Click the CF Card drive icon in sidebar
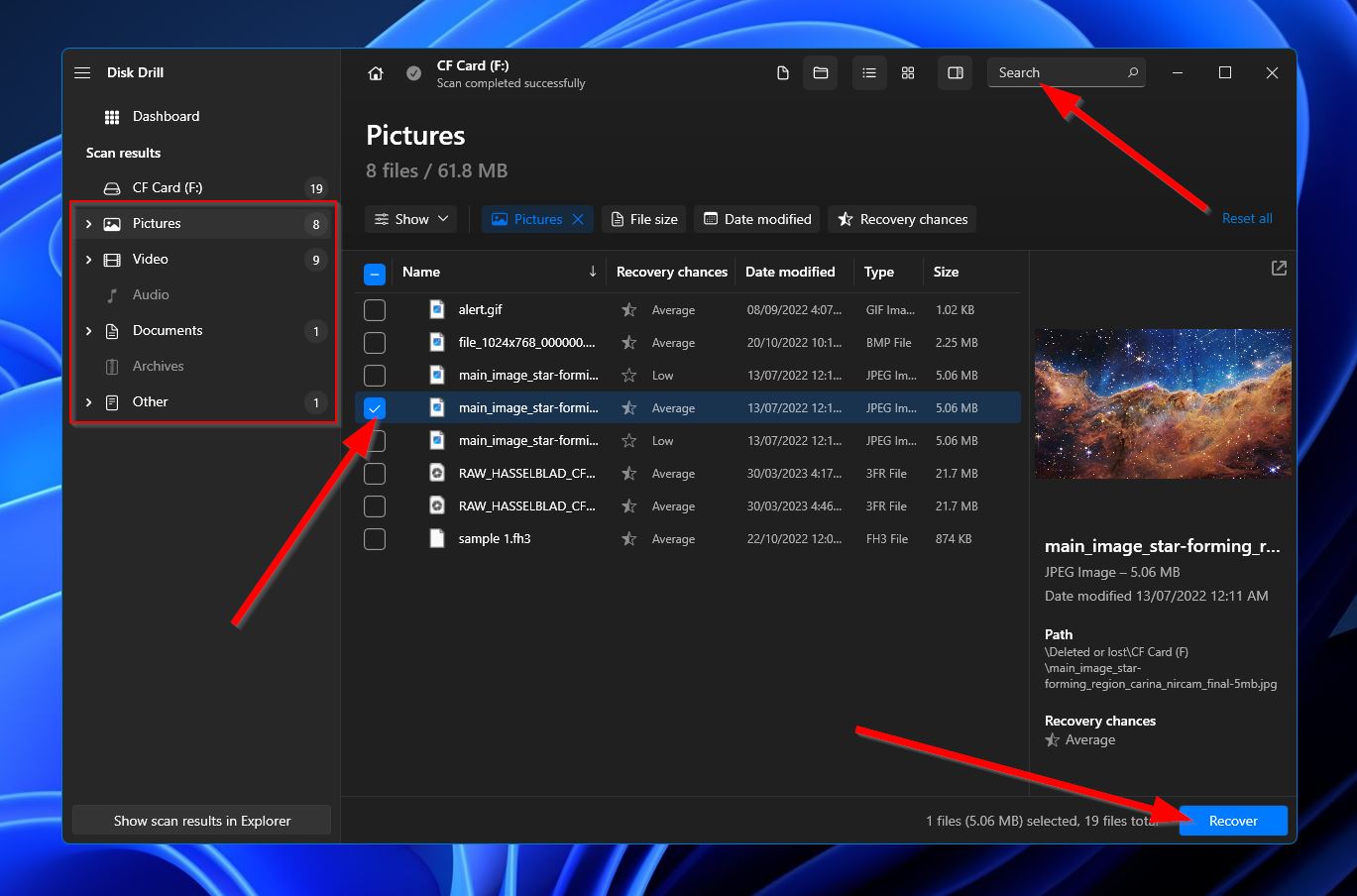Image resolution: width=1357 pixels, height=896 pixels. [112, 188]
